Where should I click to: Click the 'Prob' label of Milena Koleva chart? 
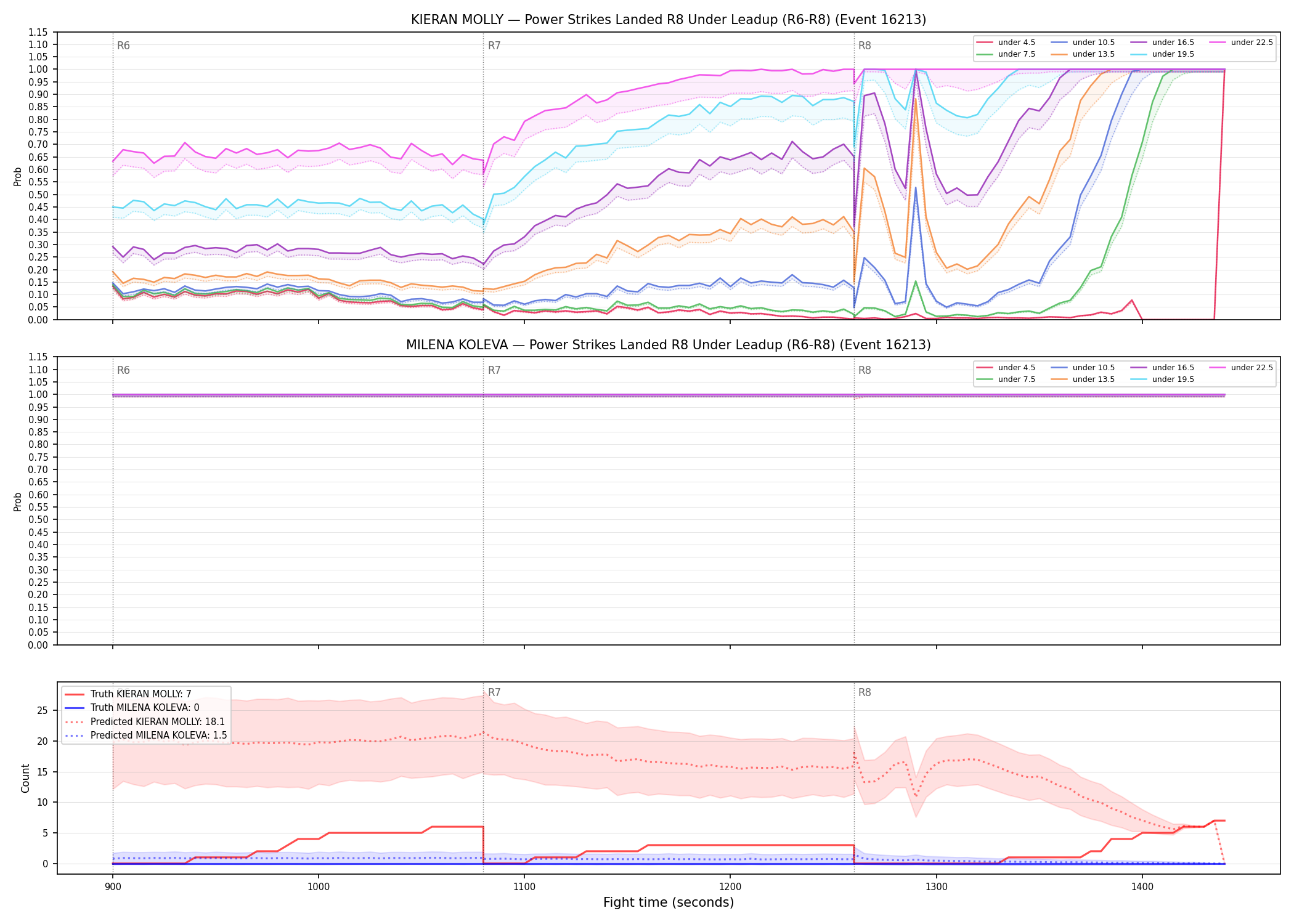tap(18, 501)
